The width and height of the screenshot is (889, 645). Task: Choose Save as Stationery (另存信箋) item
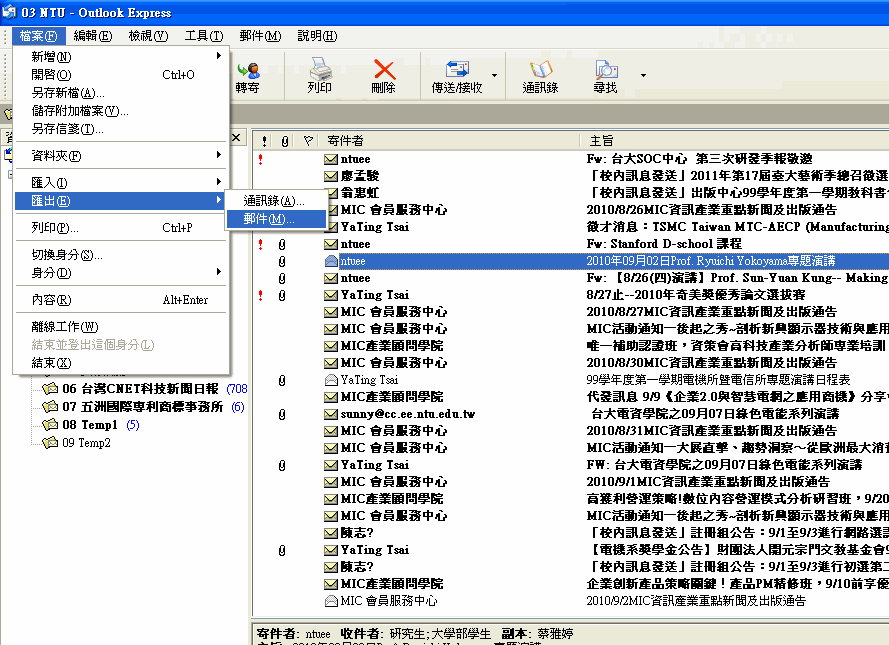[121, 129]
